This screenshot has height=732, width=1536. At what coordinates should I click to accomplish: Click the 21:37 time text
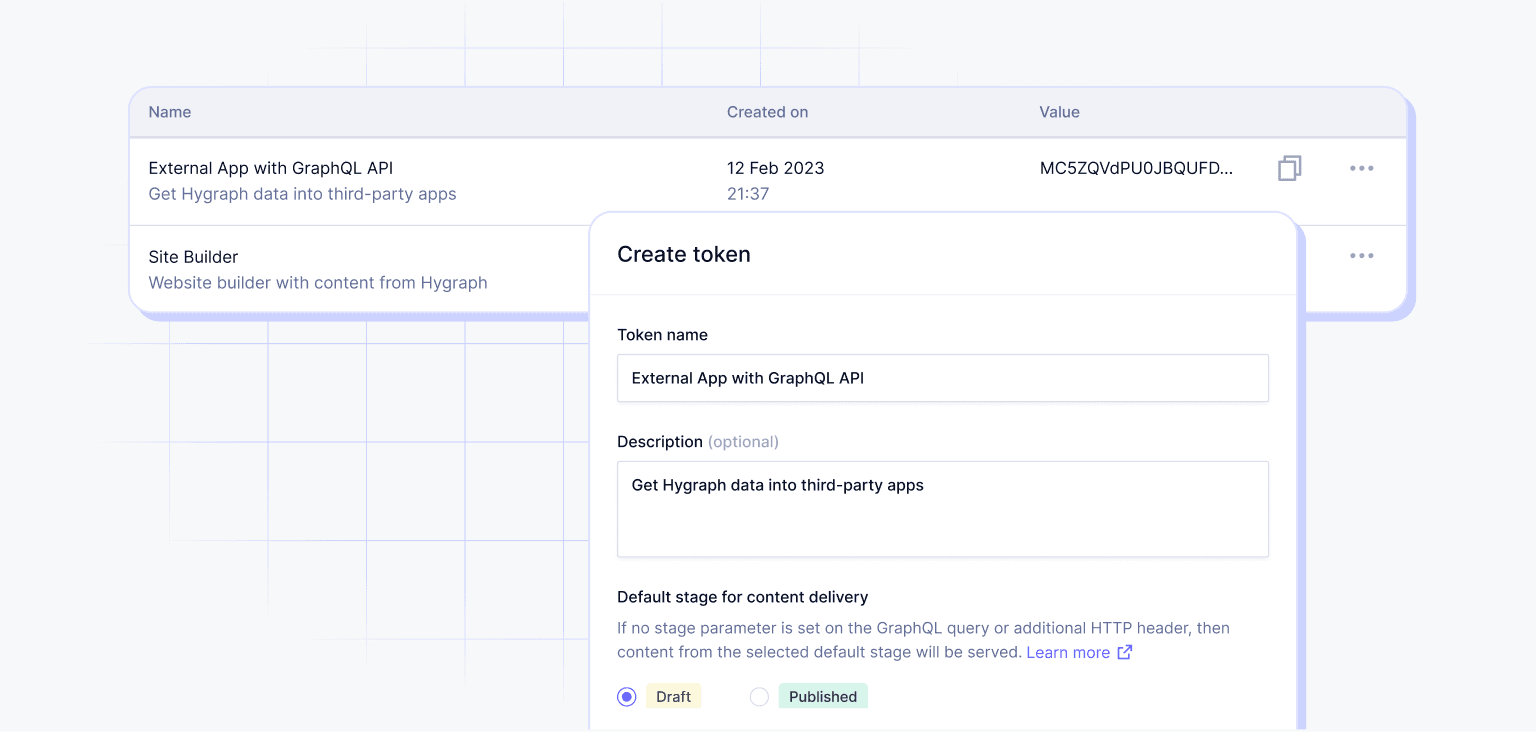[x=748, y=194]
